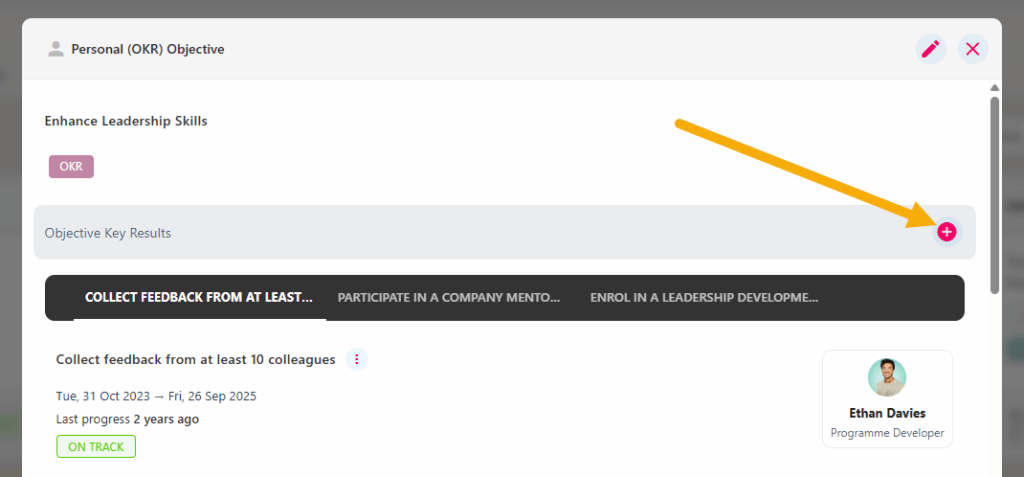Screen dimensions: 1024x477
Task: Switch to Participate In A Company Mento tab
Action: [x=449, y=297]
